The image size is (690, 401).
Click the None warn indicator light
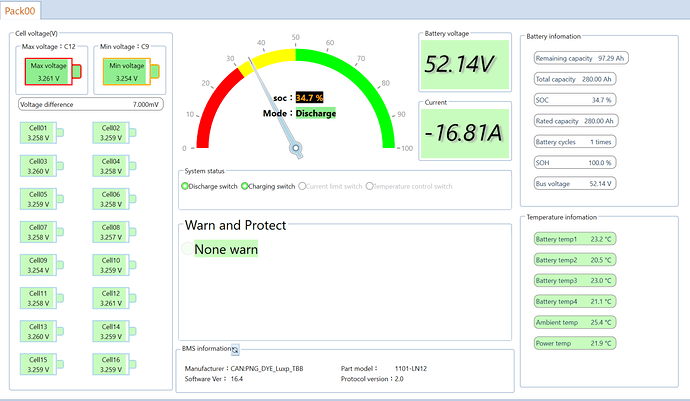click(187, 249)
